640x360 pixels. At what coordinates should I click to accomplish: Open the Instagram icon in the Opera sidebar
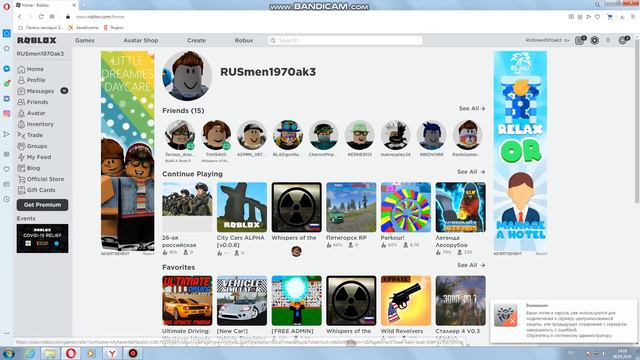point(7,114)
